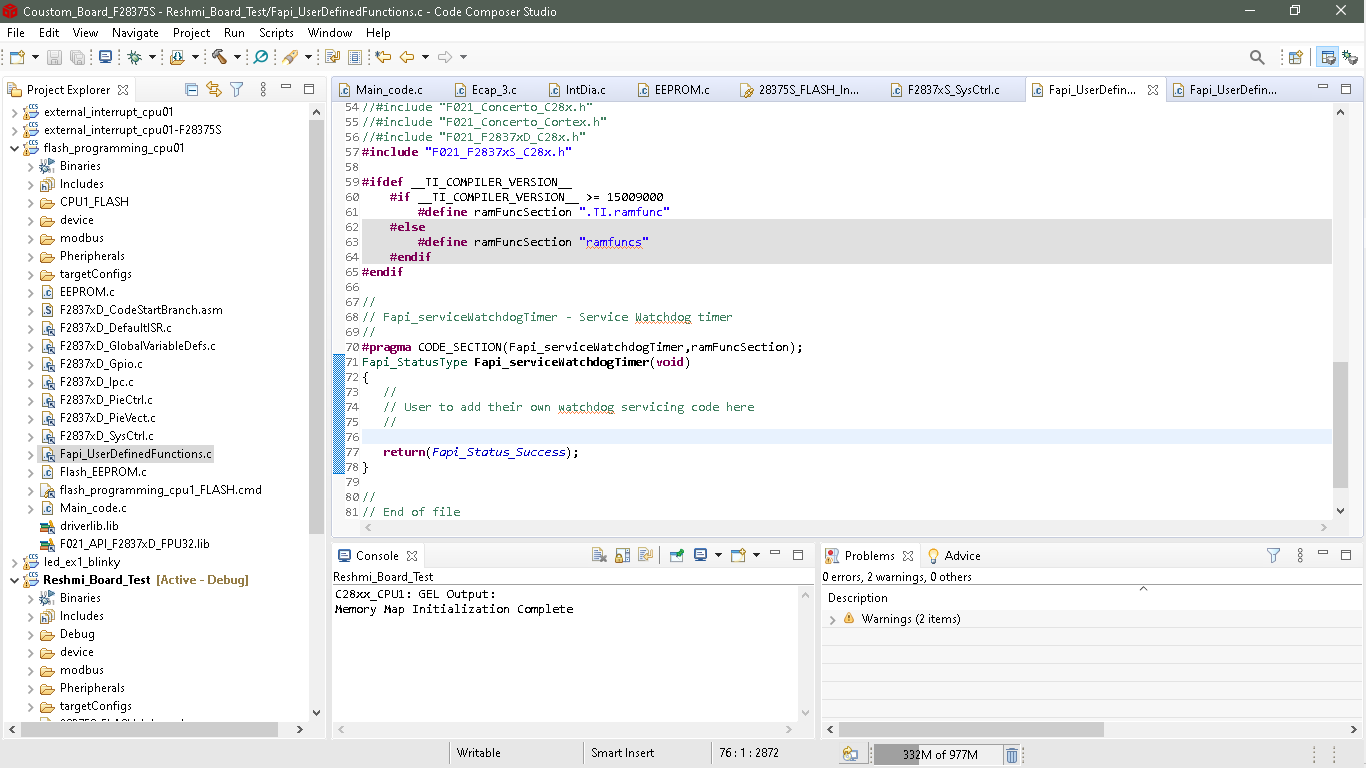The height and width of the screenshot is (768, 1366).
Task: Click the heap memory usage bar
Action: click(x=938, y=754)
